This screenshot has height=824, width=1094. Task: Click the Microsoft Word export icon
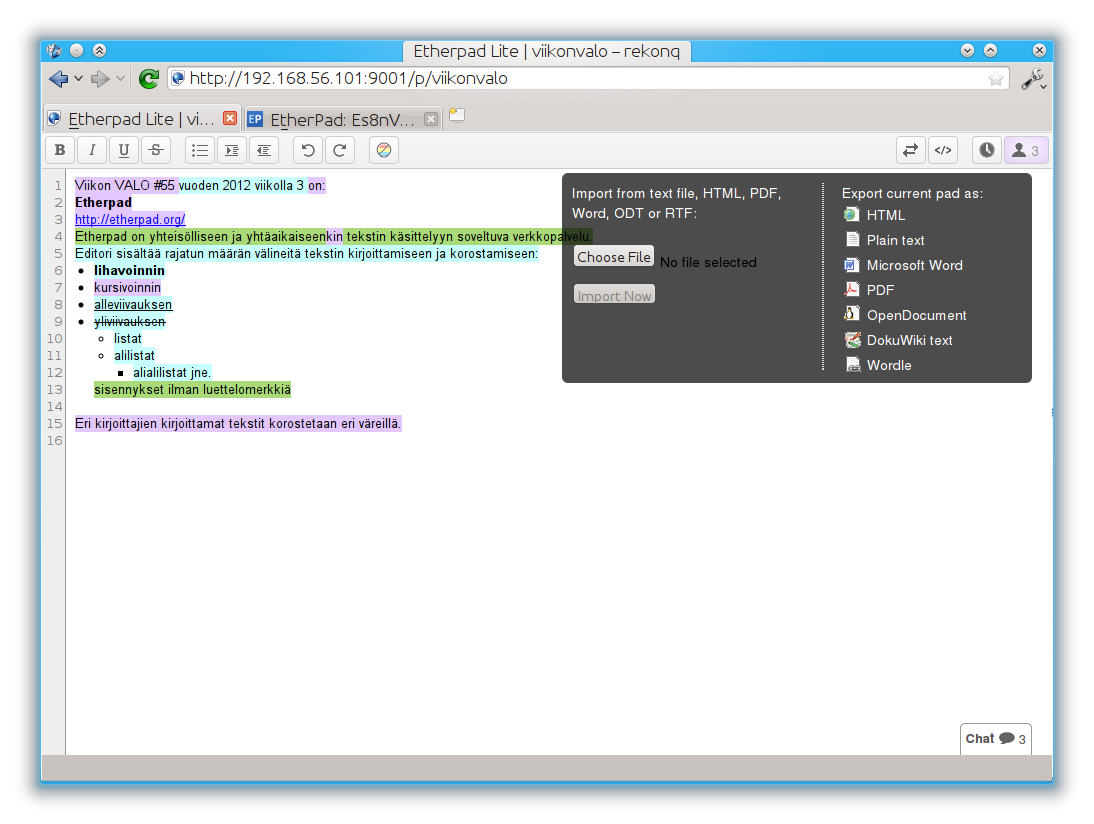pos(852,264)
